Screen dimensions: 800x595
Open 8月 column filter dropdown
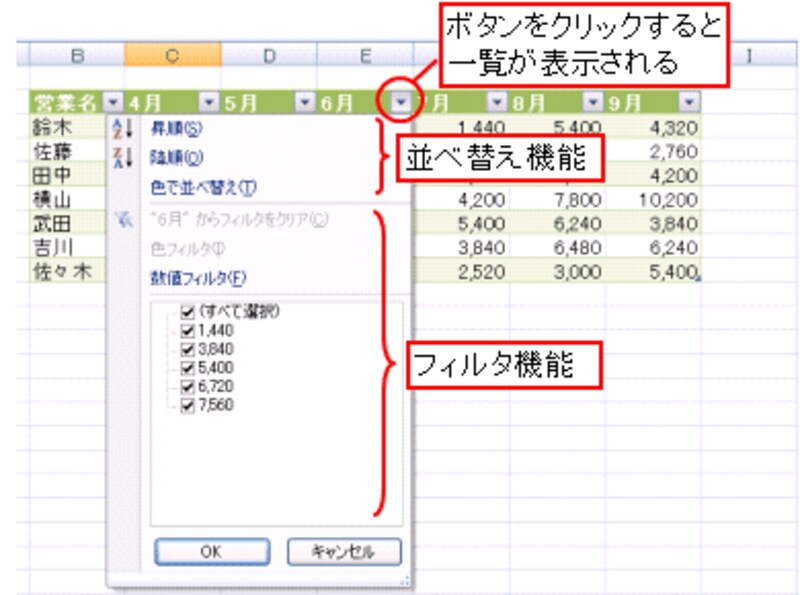pos(592,103)
